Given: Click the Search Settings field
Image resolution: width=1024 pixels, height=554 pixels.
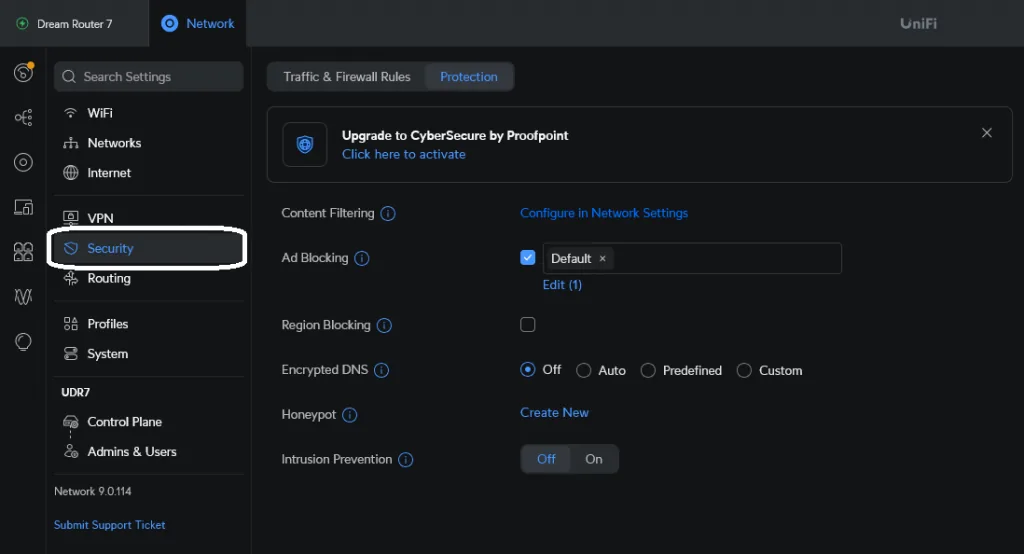Looking at the screenshot, I should 148,76.
